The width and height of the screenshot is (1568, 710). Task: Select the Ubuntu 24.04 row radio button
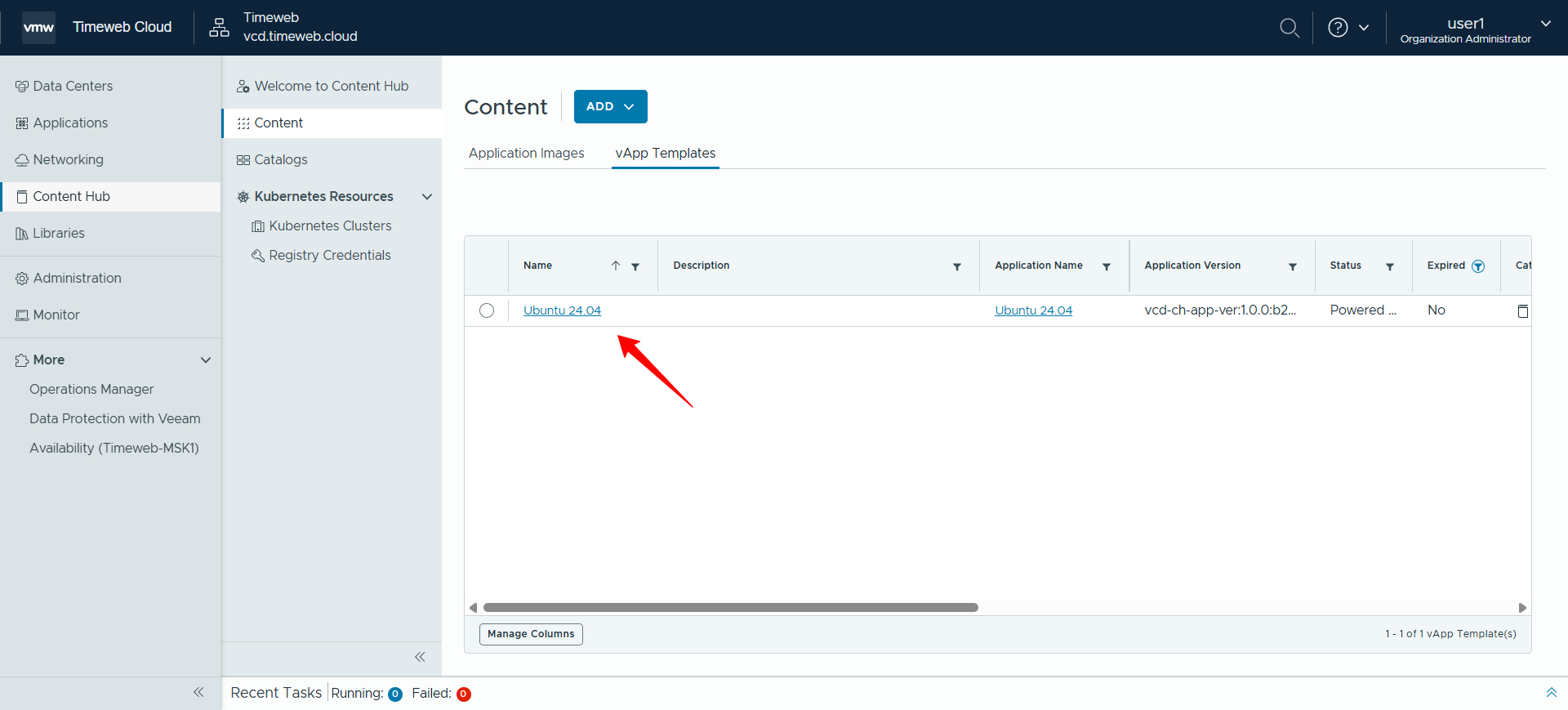487,310
